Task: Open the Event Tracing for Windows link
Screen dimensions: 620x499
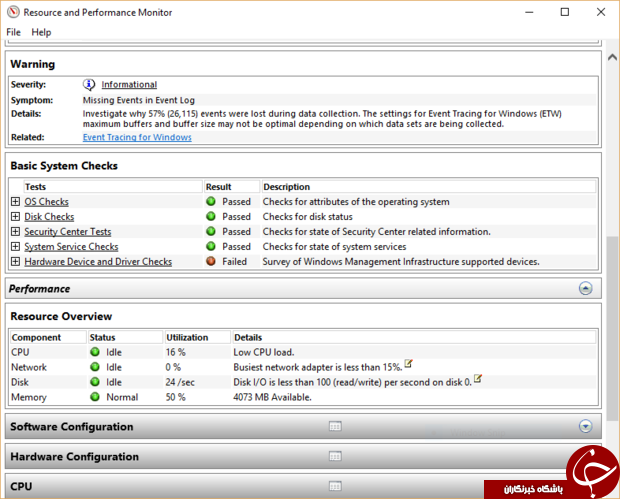Action: point(137,137)
